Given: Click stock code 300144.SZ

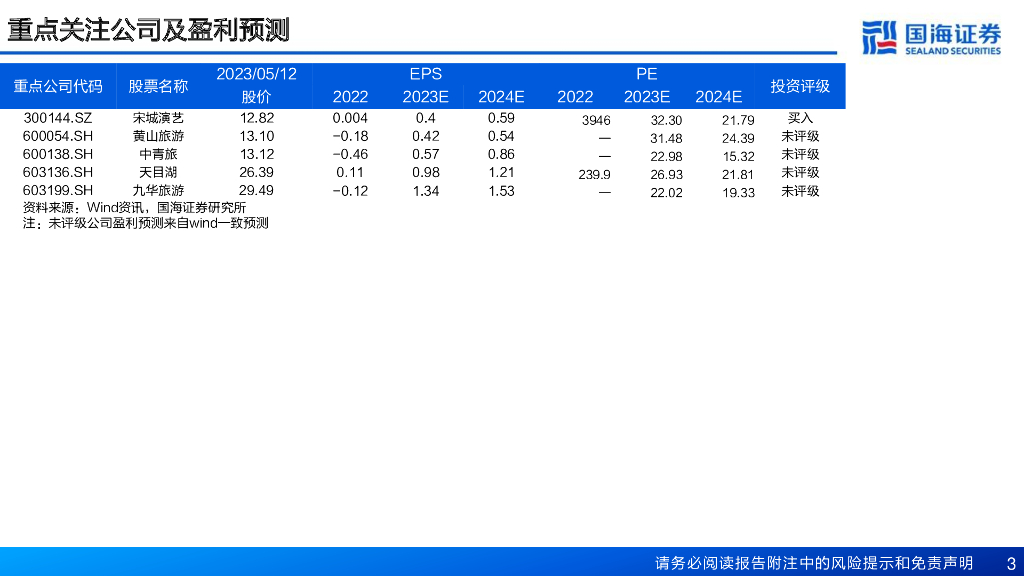Looking at the screenshot, I should [57, 118].
